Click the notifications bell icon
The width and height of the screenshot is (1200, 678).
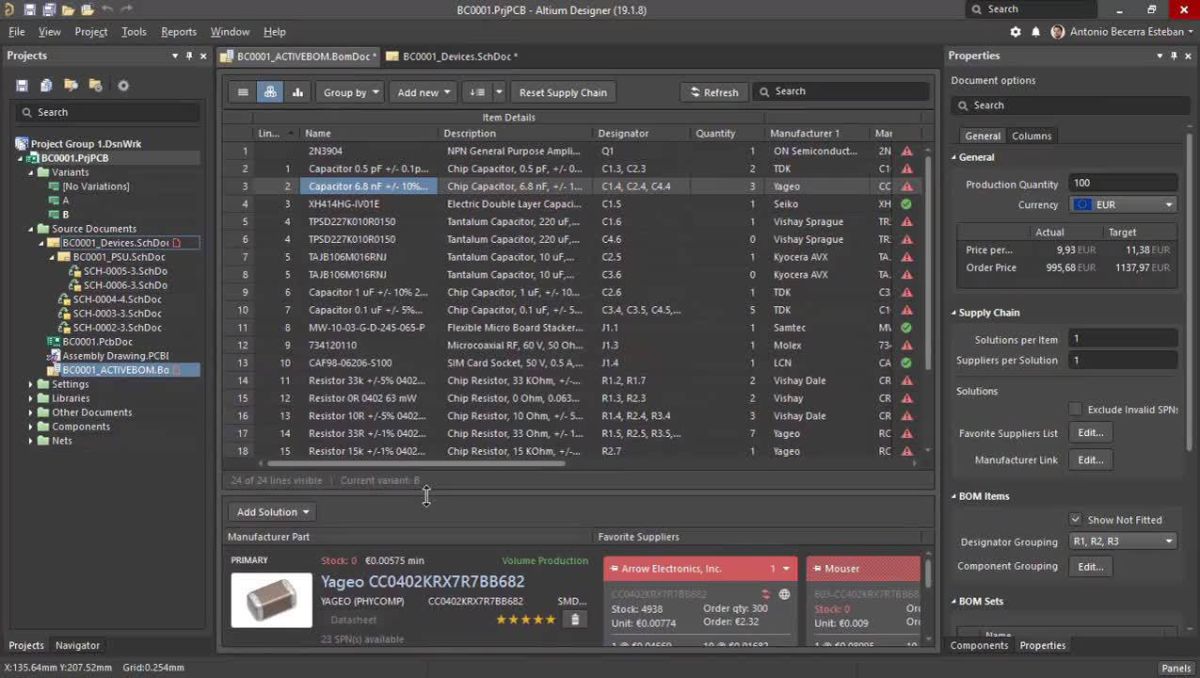pos(1035,32)
